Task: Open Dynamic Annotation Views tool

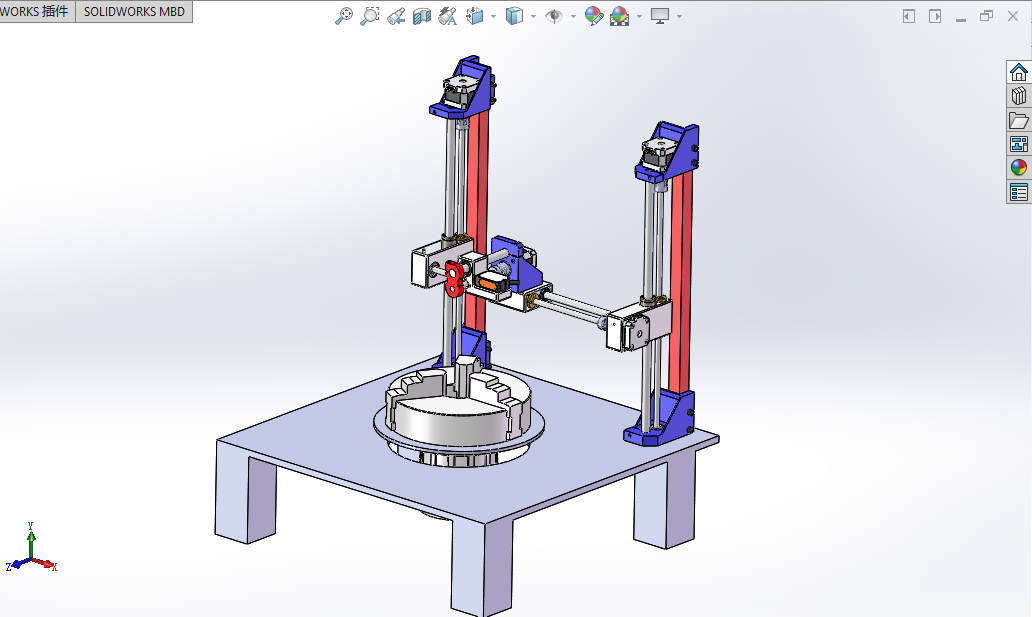Action: pos(448,16)
